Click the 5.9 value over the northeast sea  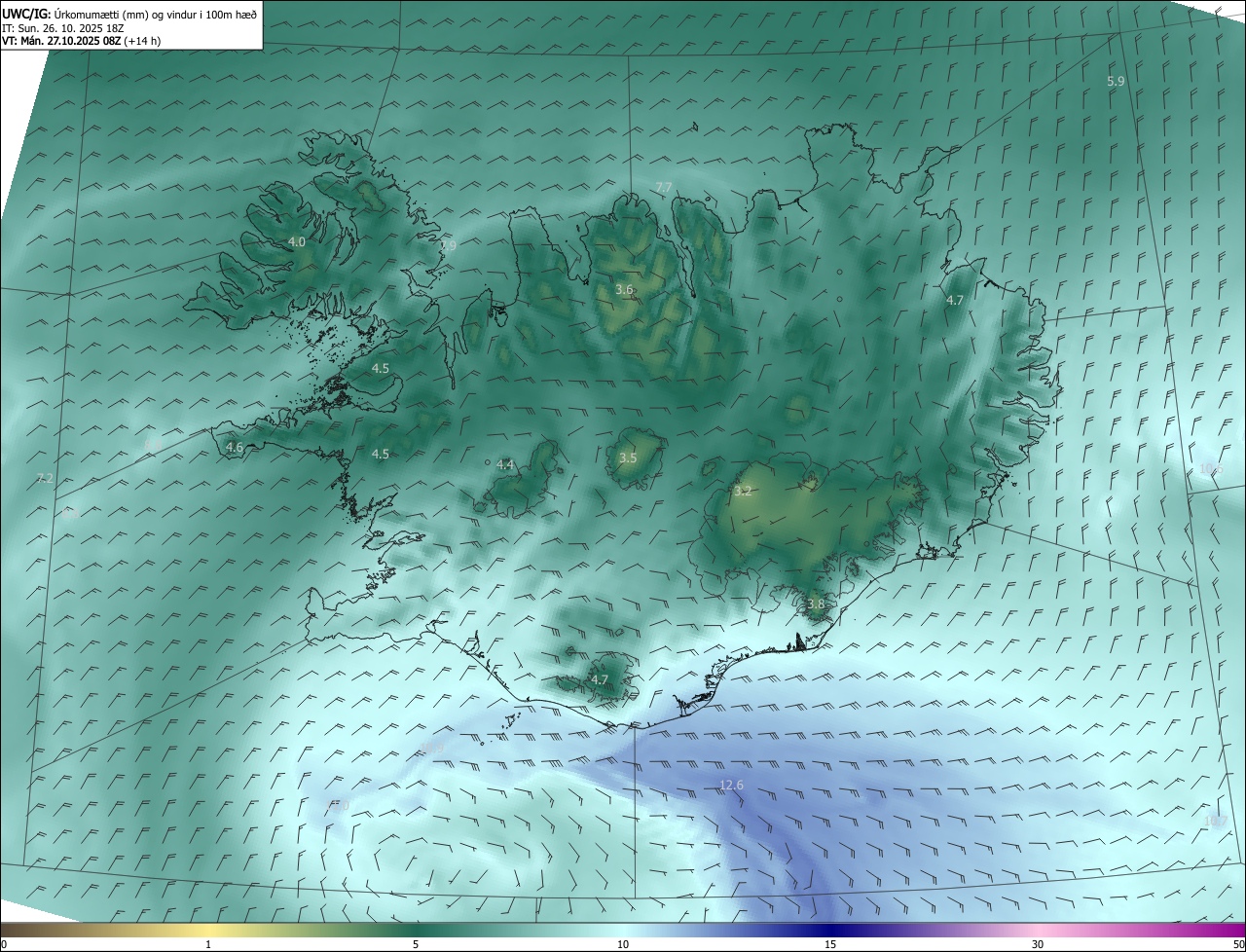point(1116,82)
